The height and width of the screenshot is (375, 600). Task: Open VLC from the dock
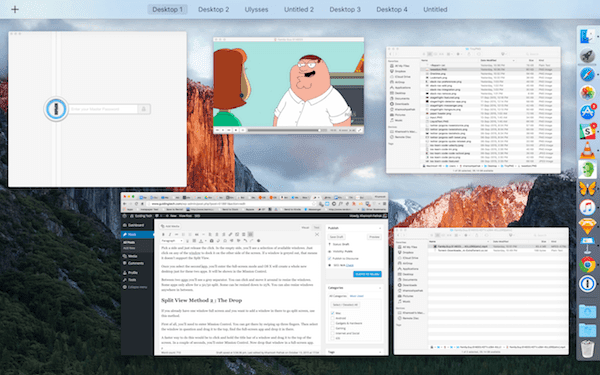click(587, 150)
